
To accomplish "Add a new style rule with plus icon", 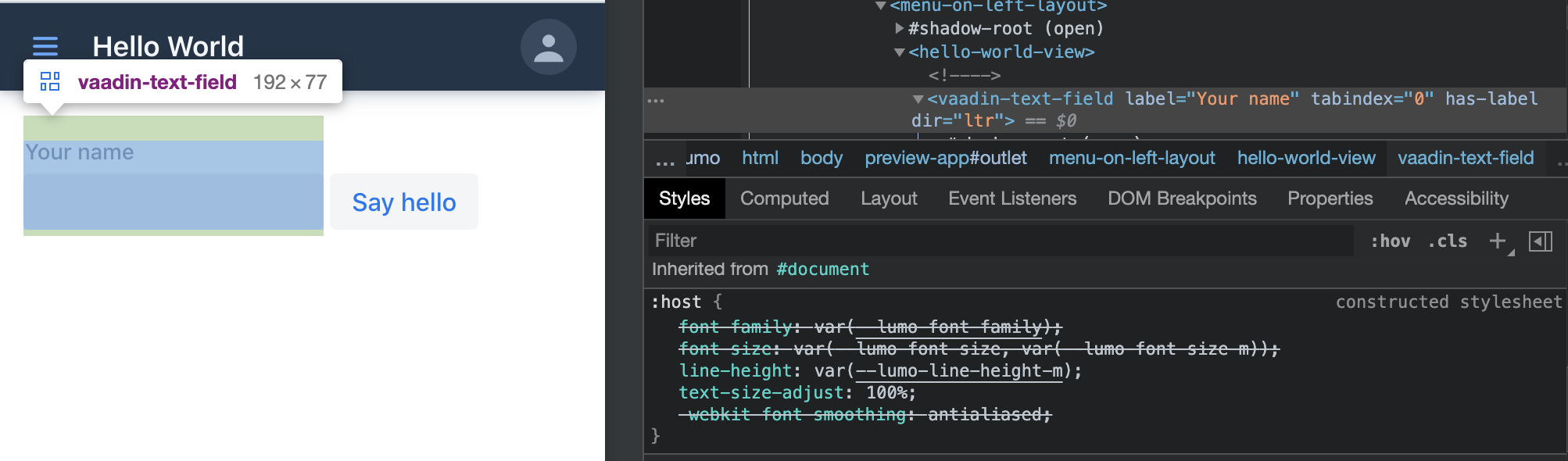I will [x=1498, y=241].
